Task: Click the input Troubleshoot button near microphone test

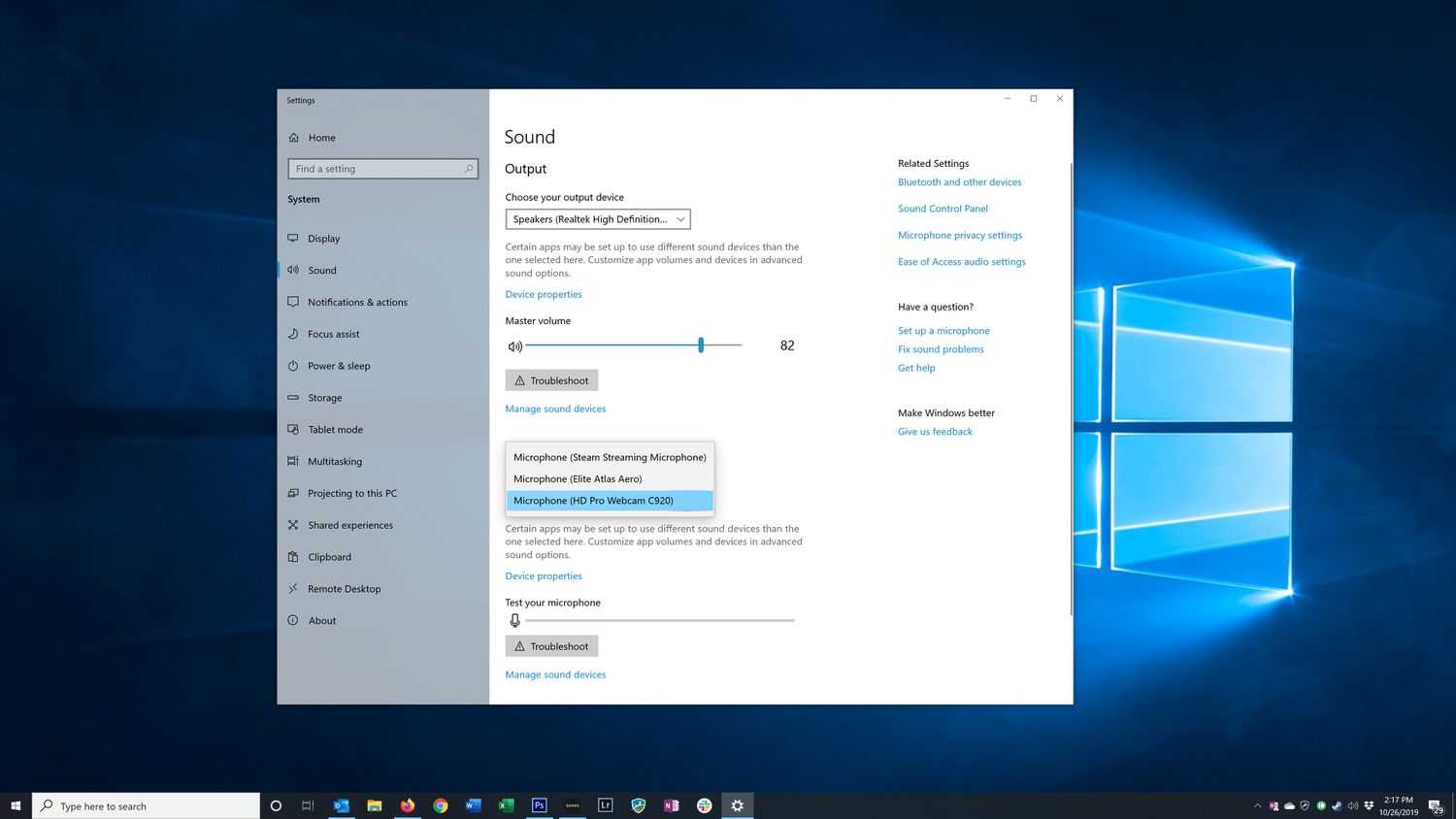Action: pyautogui.click(x=551, y=646)
